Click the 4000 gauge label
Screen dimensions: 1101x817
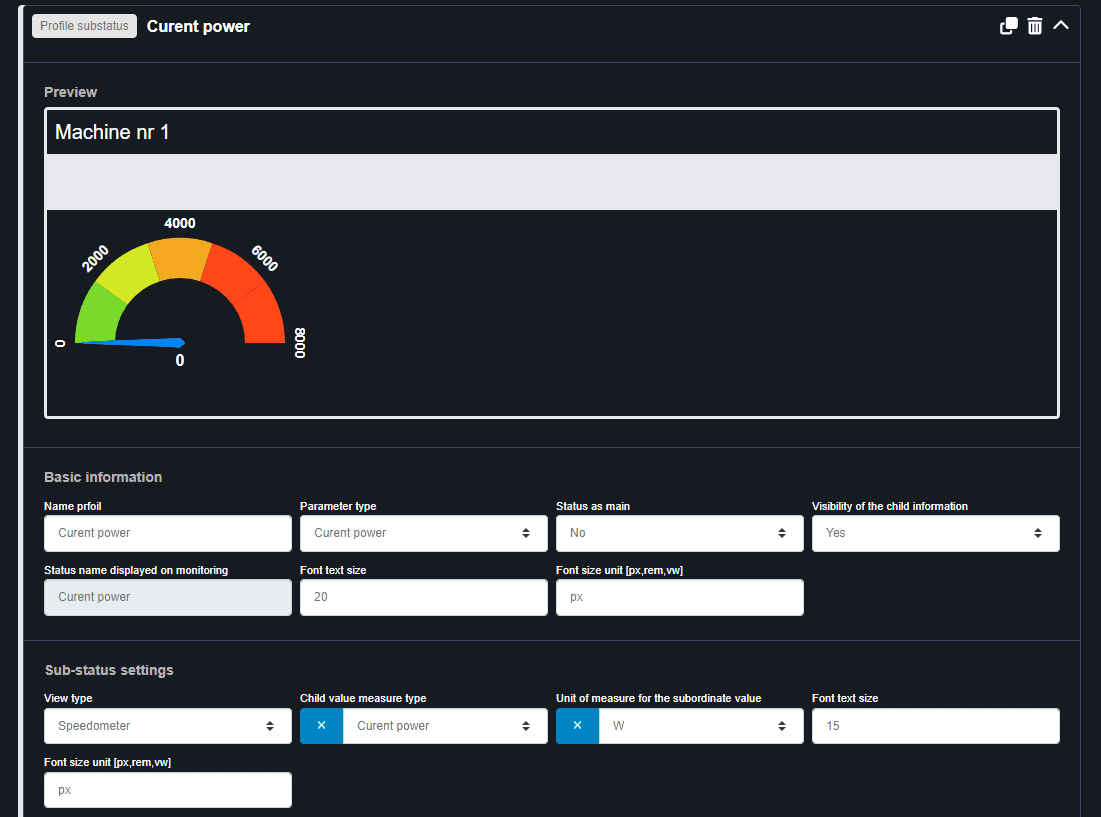180,223
